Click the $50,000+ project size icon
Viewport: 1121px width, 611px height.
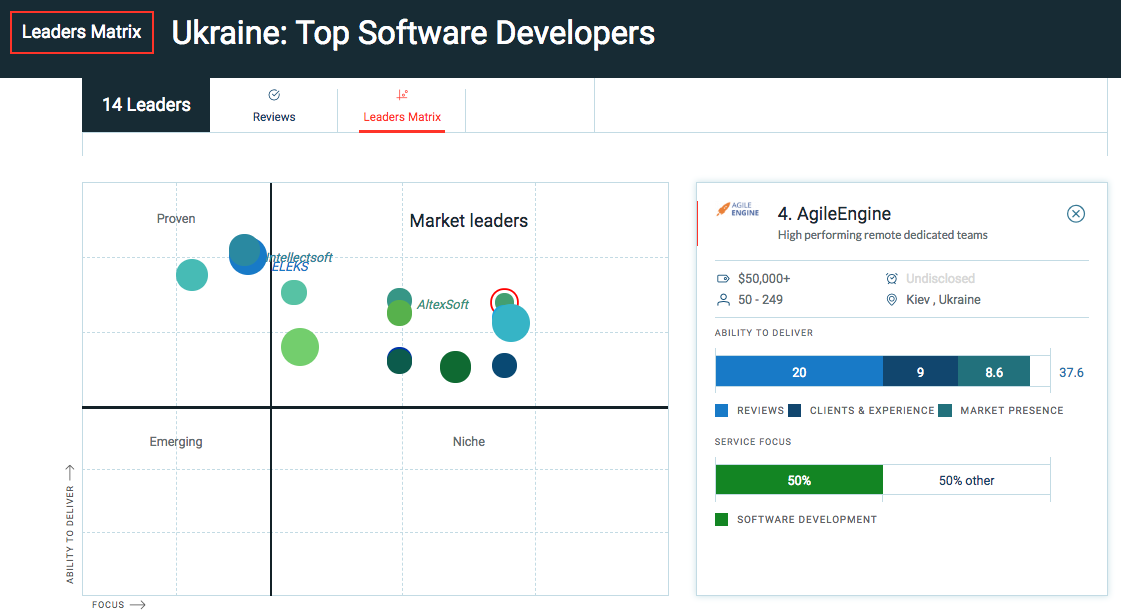click(x=723, y=279)
